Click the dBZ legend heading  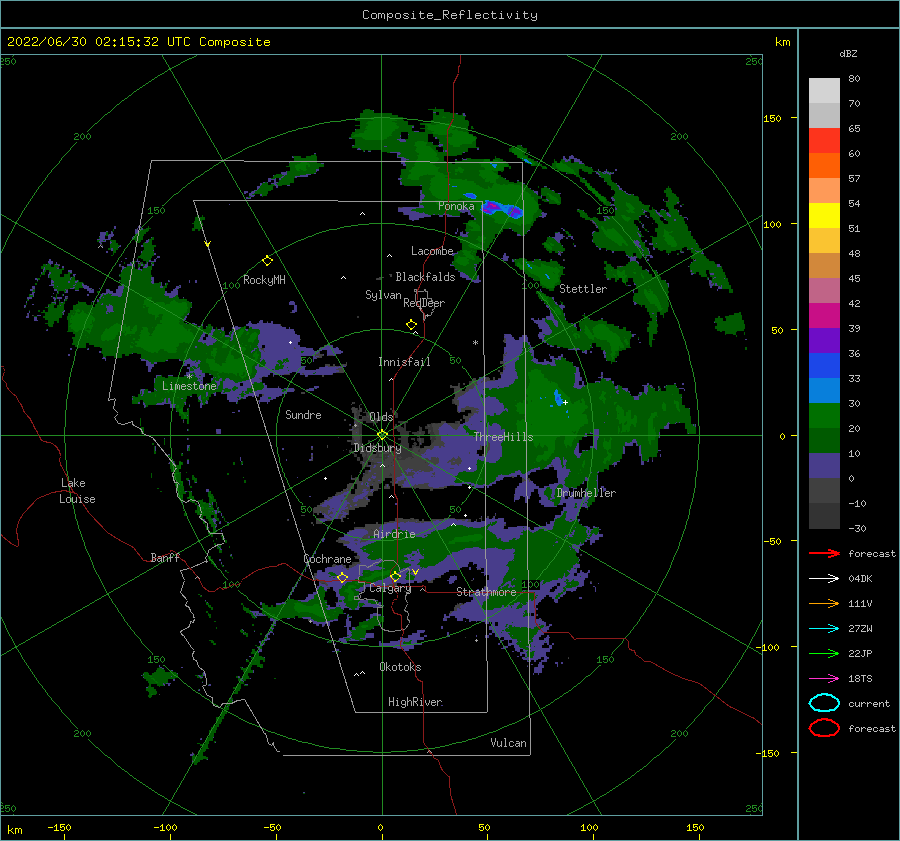(848, 53)
